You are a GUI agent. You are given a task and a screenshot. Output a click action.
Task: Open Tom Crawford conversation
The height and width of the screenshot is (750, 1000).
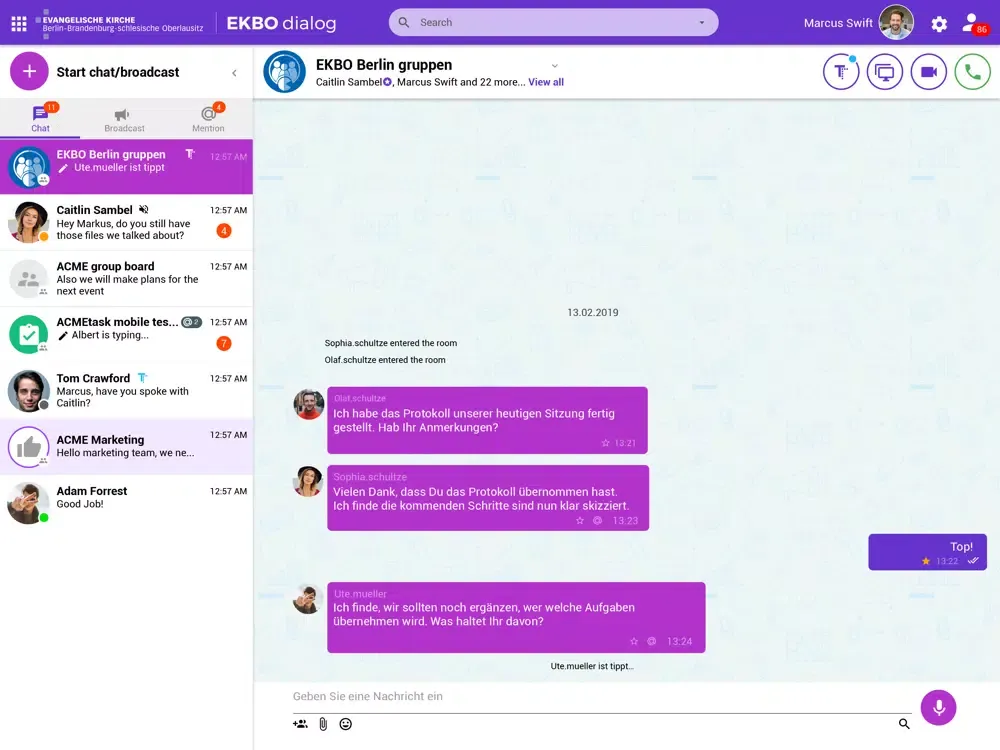[126, 390]
